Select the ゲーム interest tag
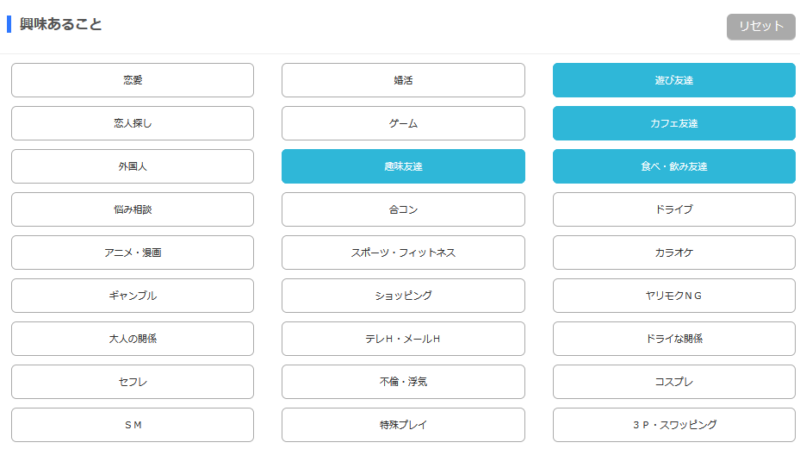This screenshot has width=800, height=449. point(403,123)
